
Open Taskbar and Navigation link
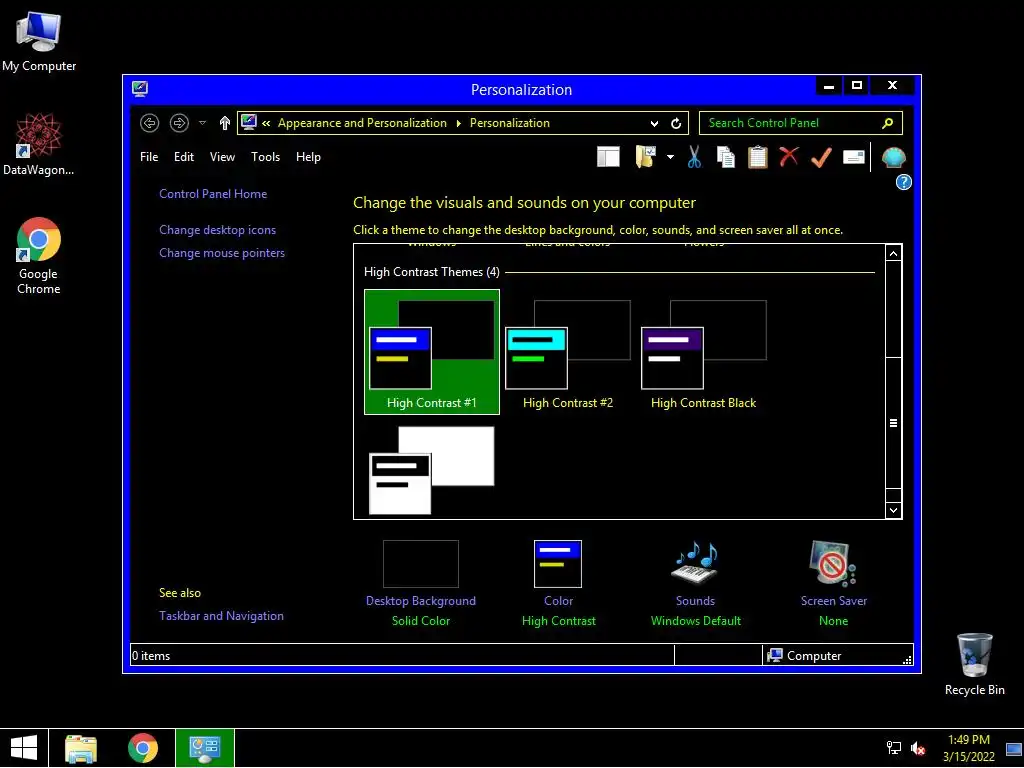[x=221, y=616]
